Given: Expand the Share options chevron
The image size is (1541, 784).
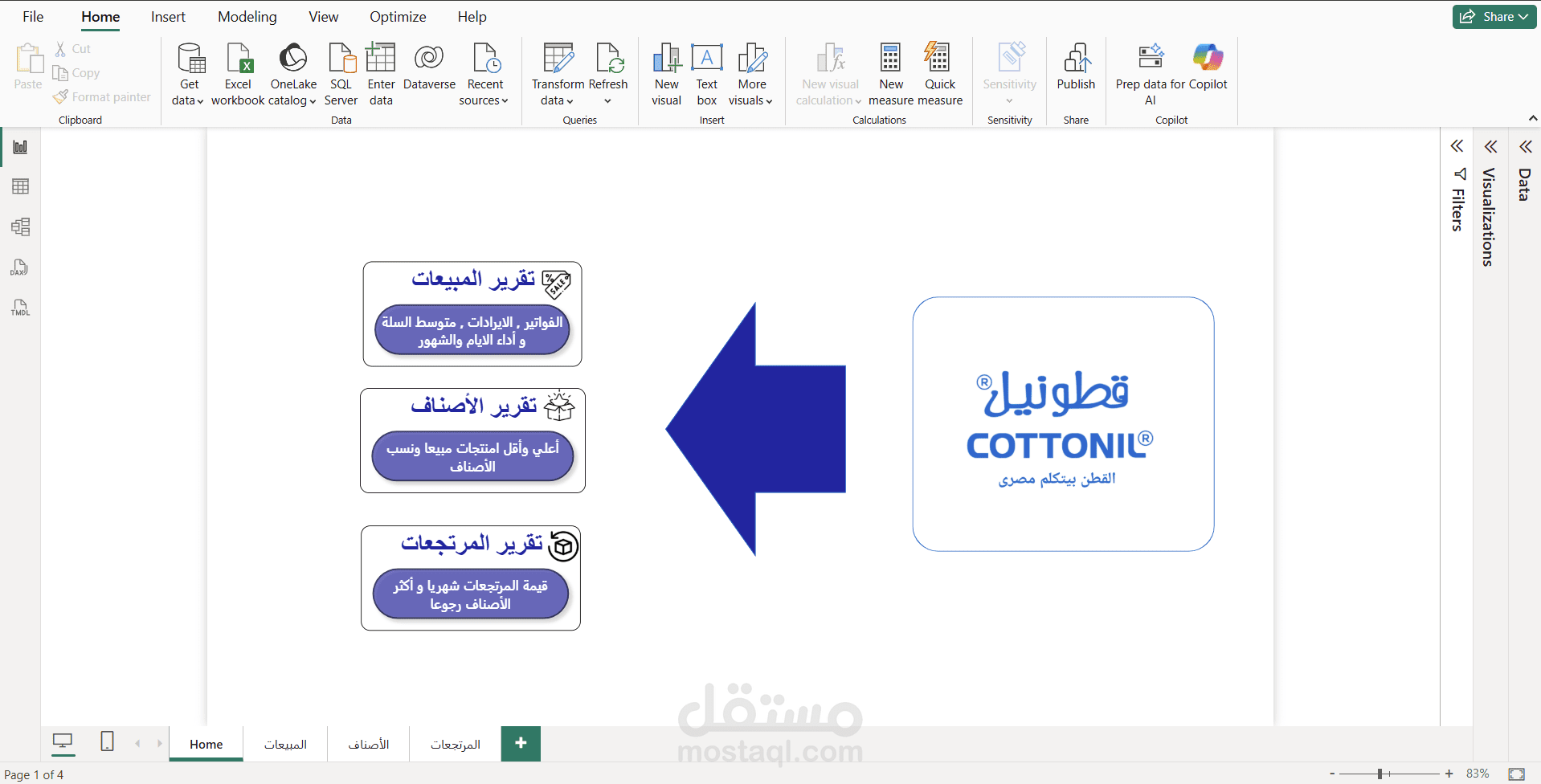Looking at the screenshot, I should (x=1525, y=16).
